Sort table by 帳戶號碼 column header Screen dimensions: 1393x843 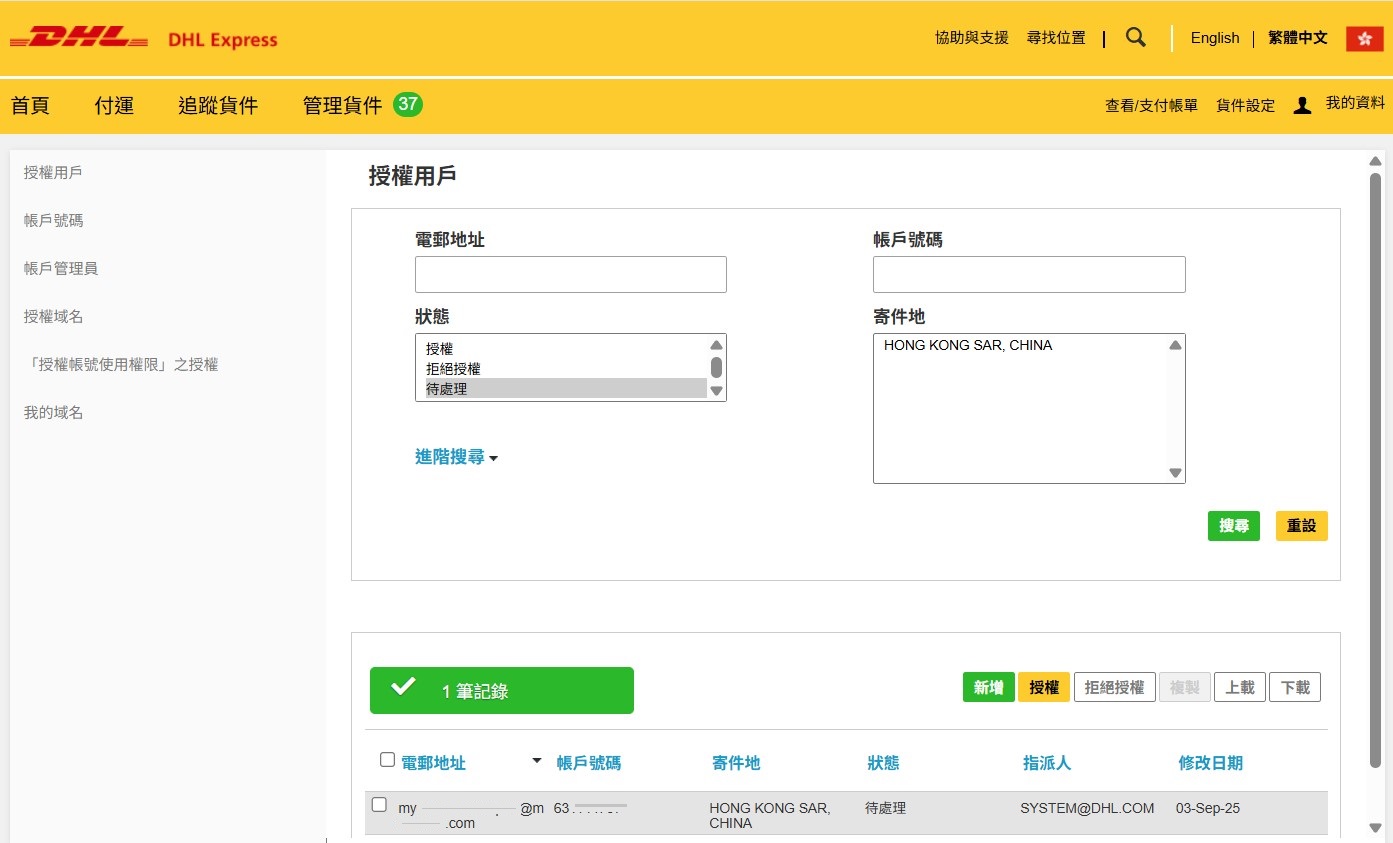click(x=588, y=763)
